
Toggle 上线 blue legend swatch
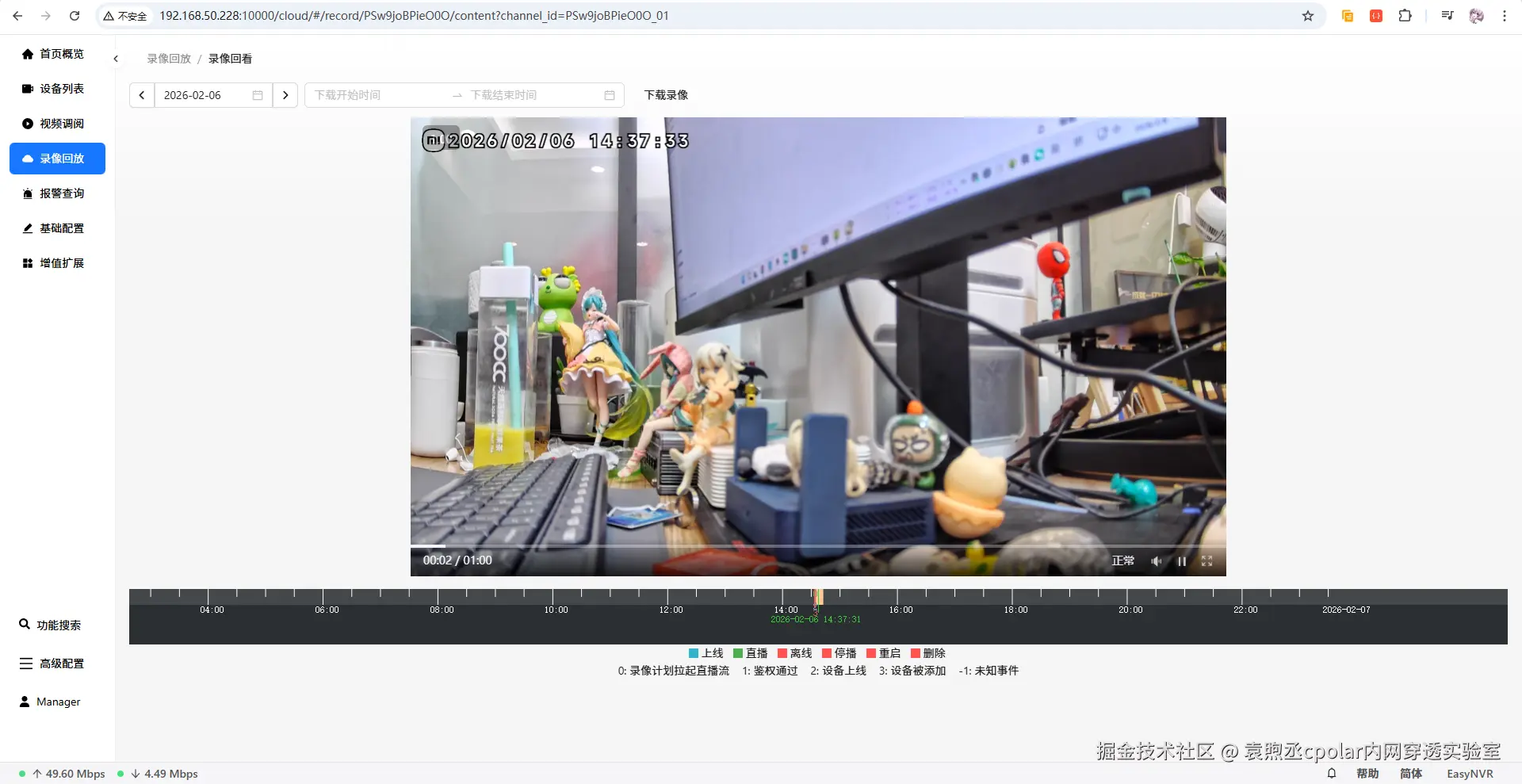point(694,653)
